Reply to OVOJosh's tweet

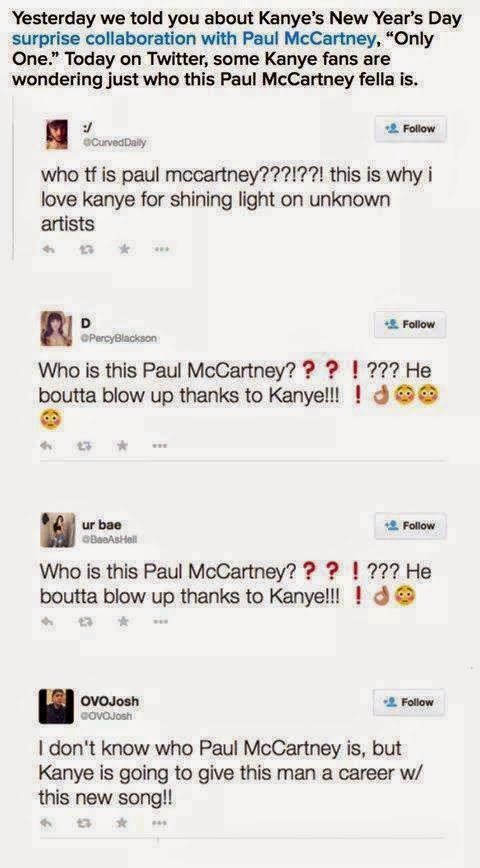coord(48,824)
